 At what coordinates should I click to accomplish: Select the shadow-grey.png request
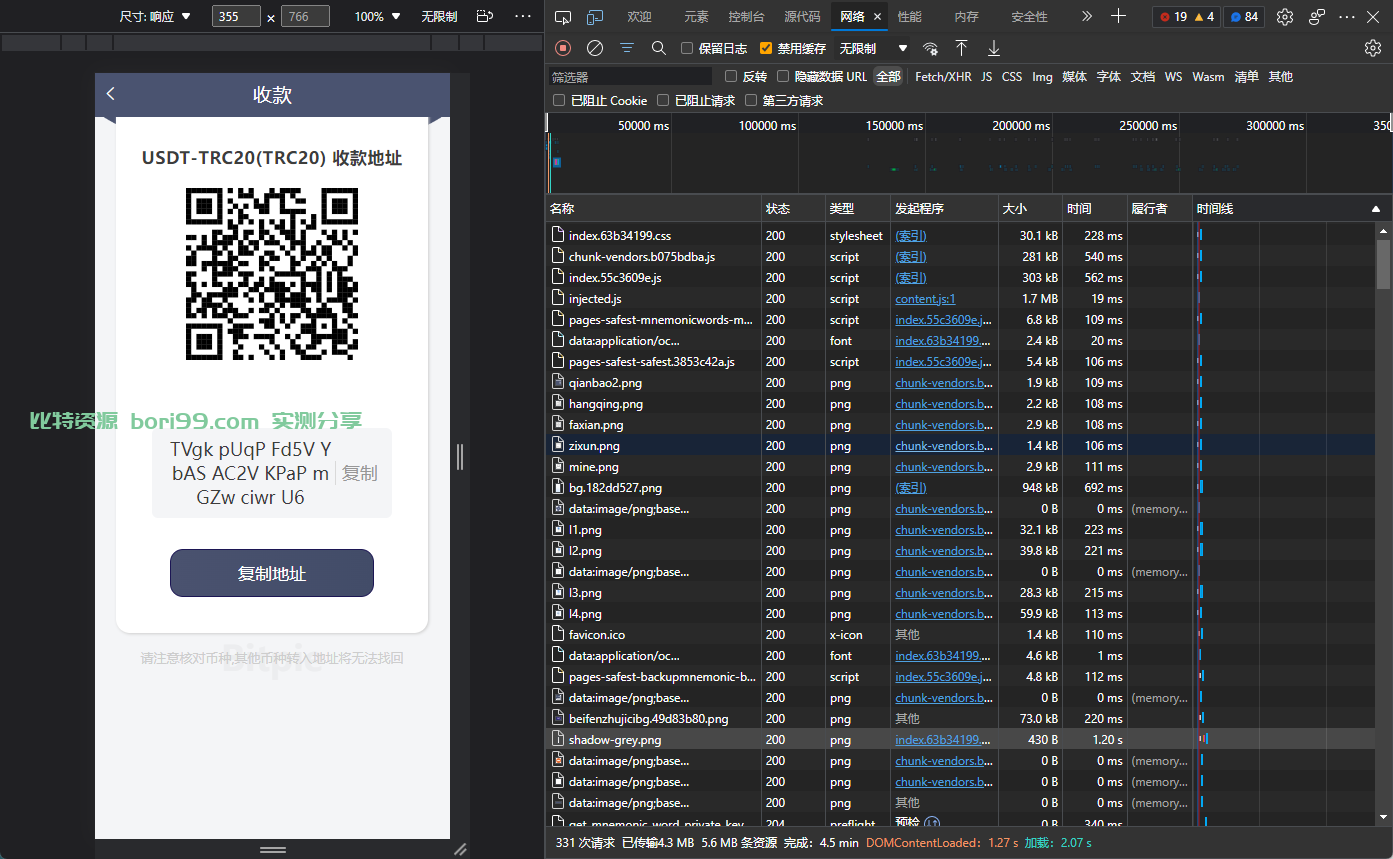[x=962, y=740]
